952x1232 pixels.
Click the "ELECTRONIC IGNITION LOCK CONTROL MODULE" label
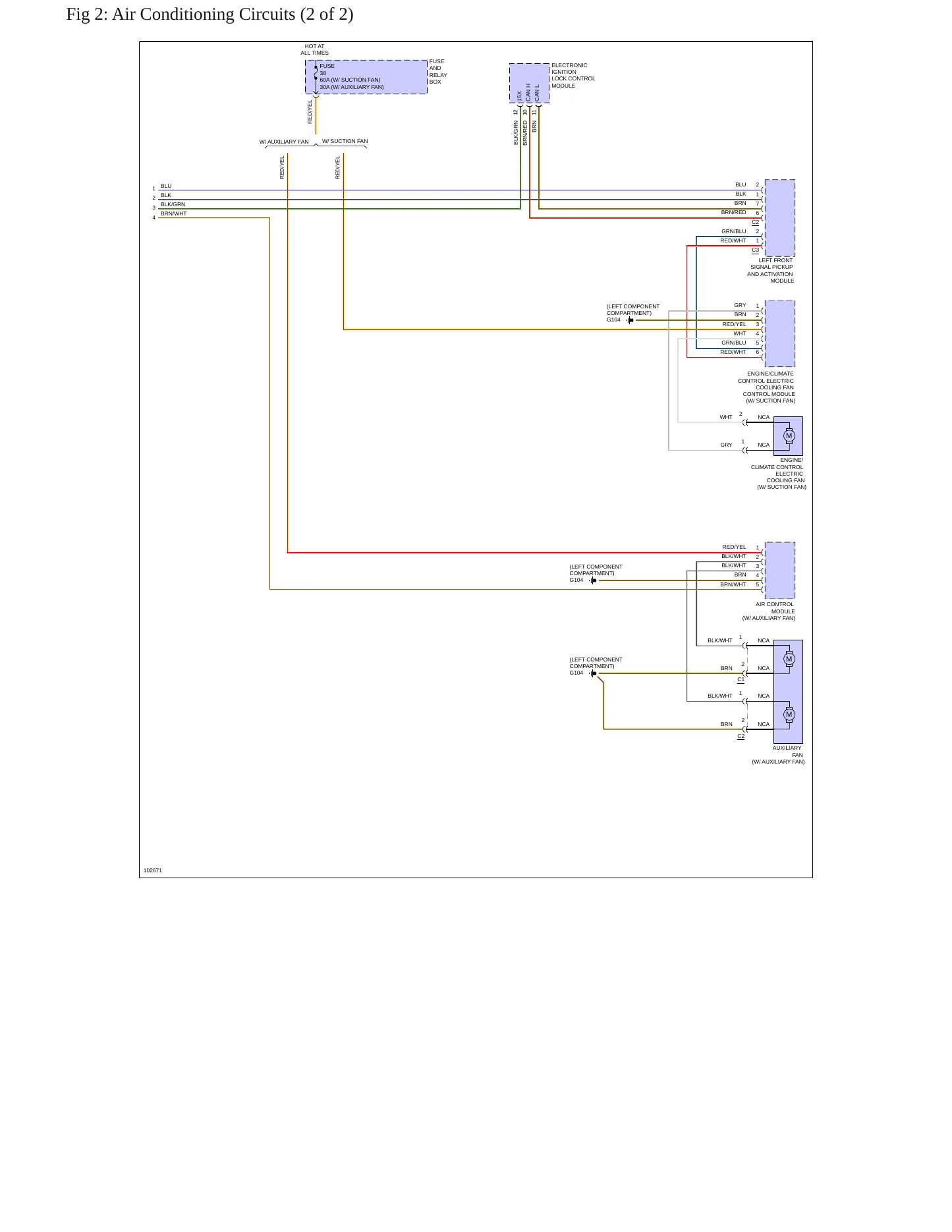(x=573, y=76)
